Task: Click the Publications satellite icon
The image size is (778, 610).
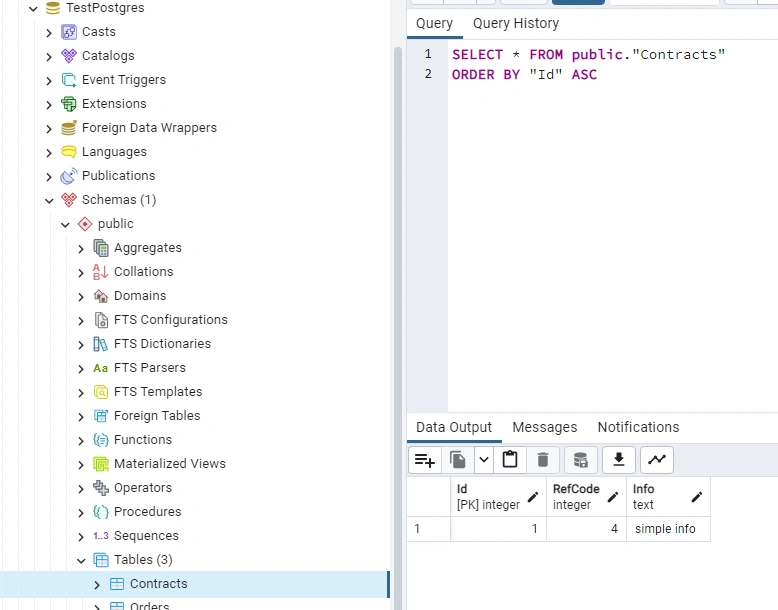Action: pyautogui.click(x=68, y=176)
